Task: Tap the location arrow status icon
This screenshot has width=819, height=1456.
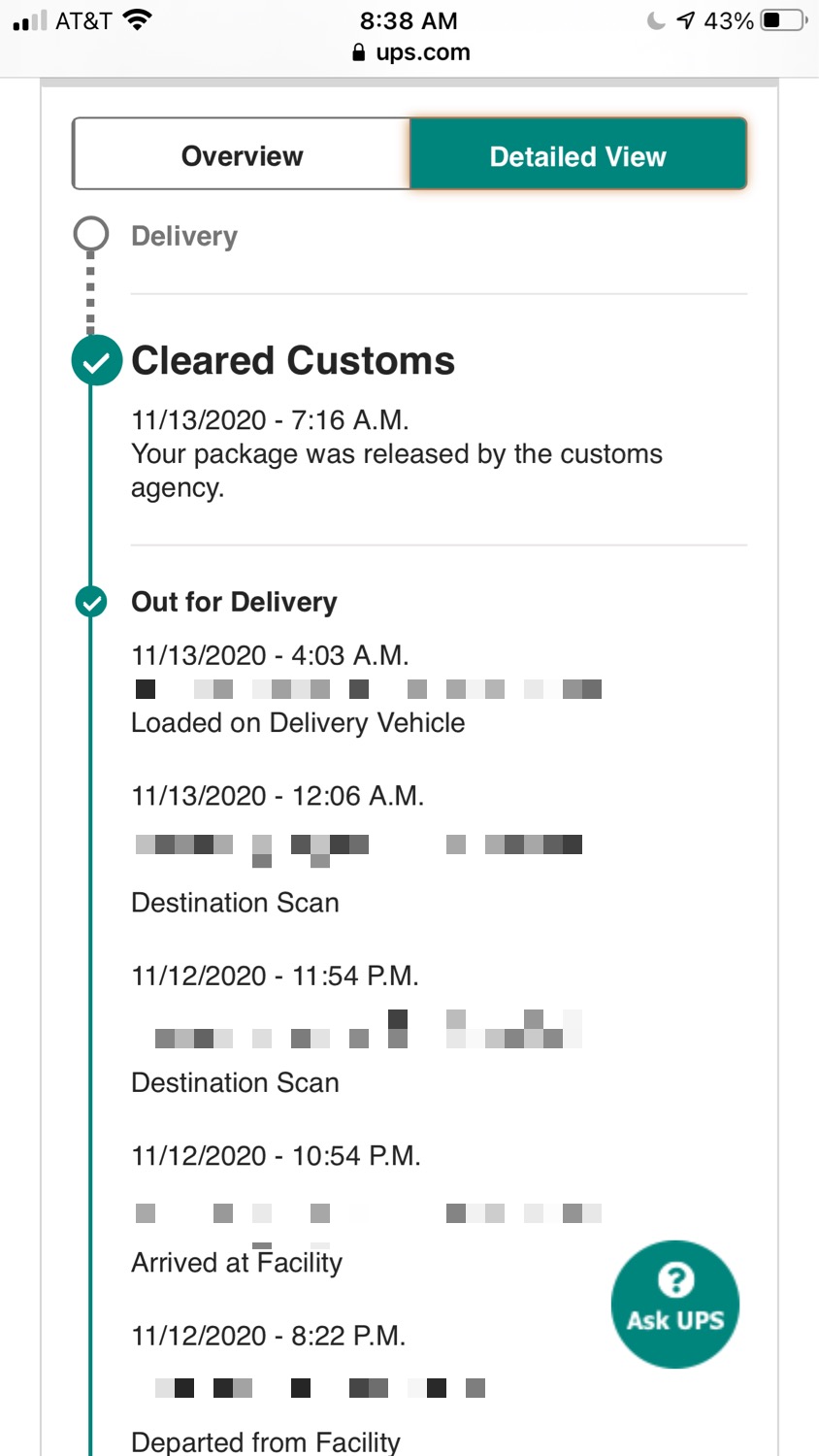Action: tap(686, 20)
